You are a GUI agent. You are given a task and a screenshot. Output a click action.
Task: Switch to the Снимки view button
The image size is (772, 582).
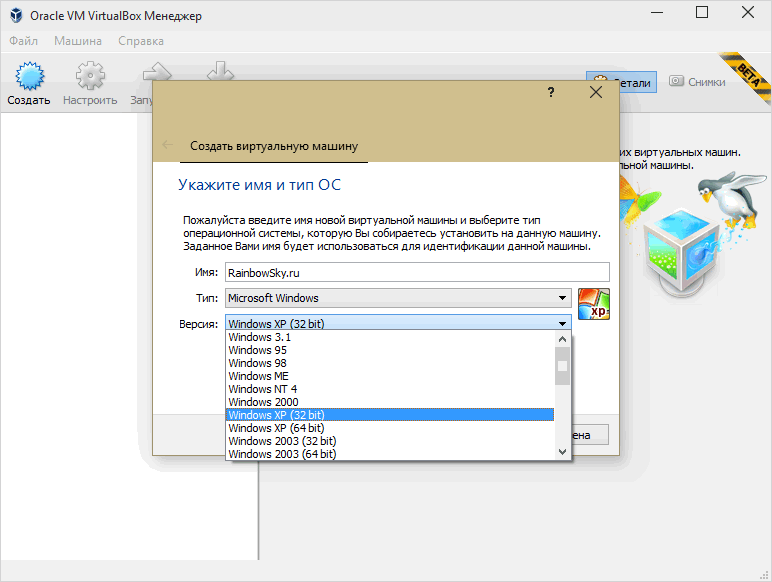pyautogui.click(x=697, y=82)
